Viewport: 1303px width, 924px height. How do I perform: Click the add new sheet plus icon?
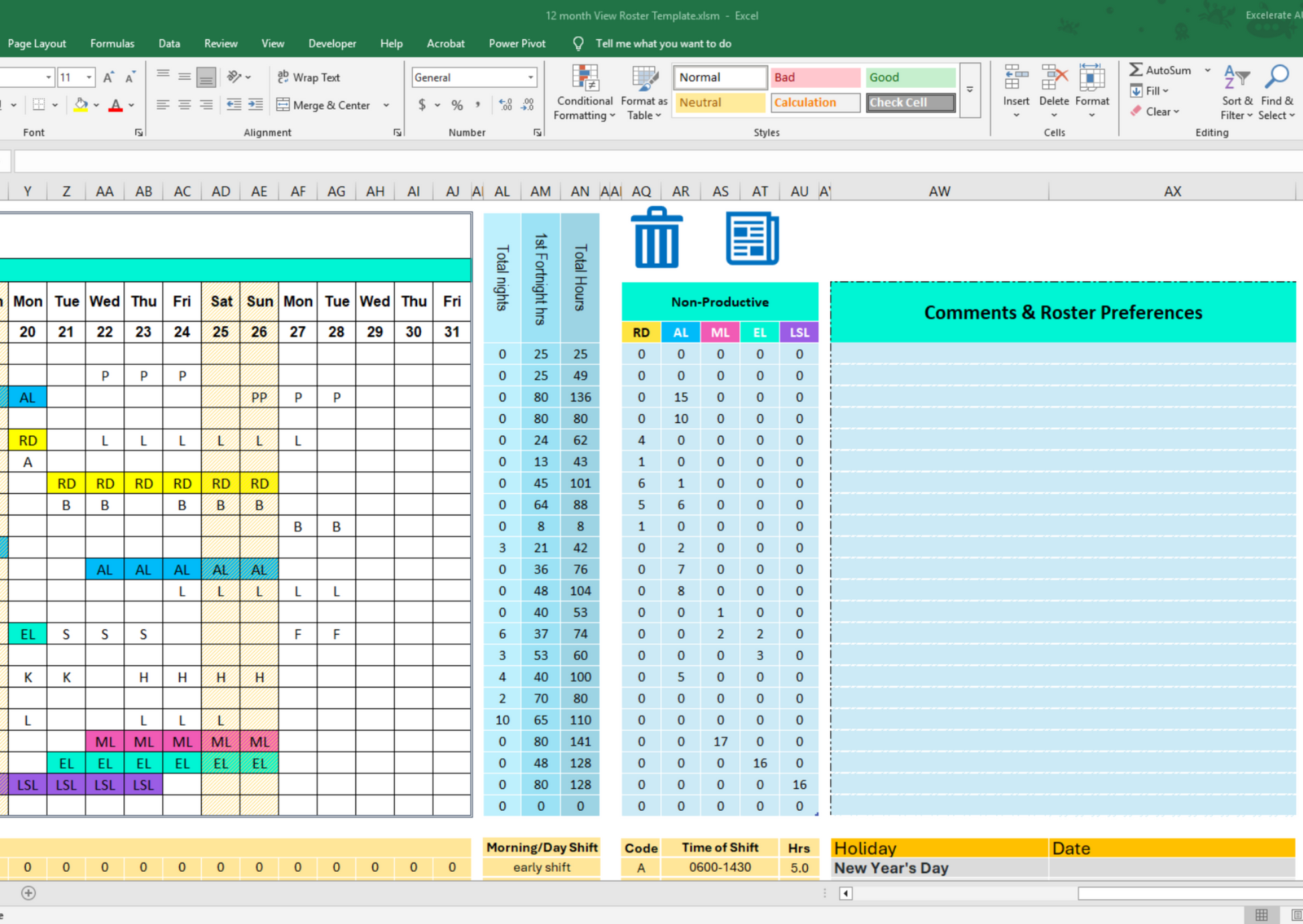click(x=28, y=893)
